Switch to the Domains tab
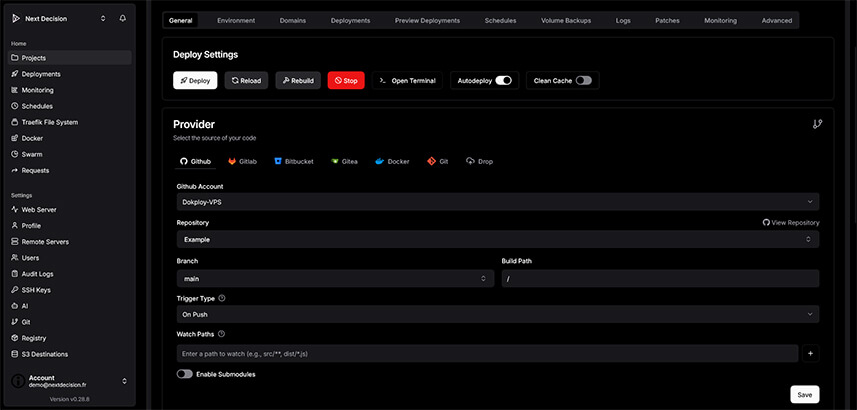This screenshot has height=410, width=857. (x=293, y=20)
